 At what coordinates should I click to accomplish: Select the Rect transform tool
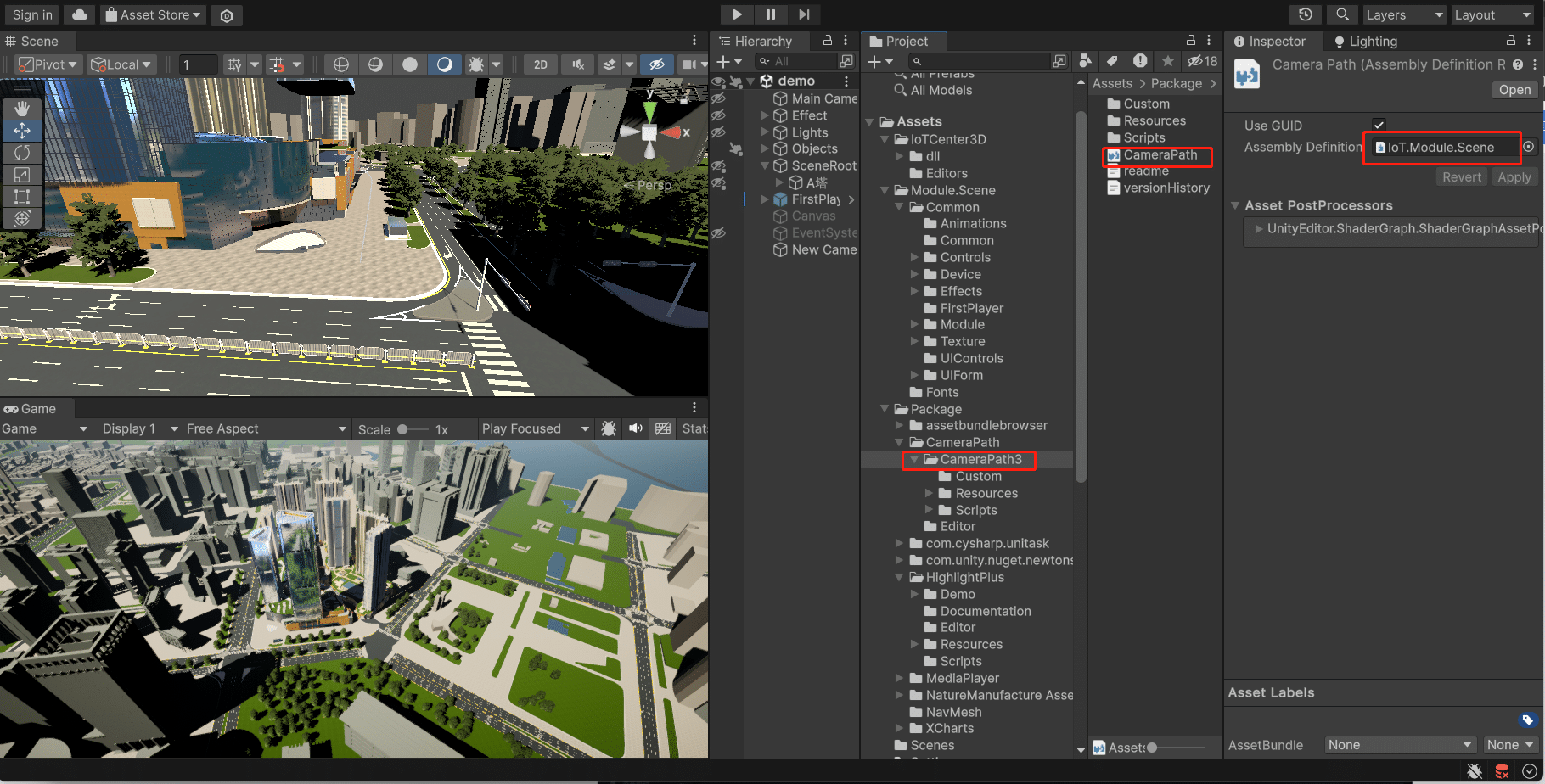pos(22,197)
